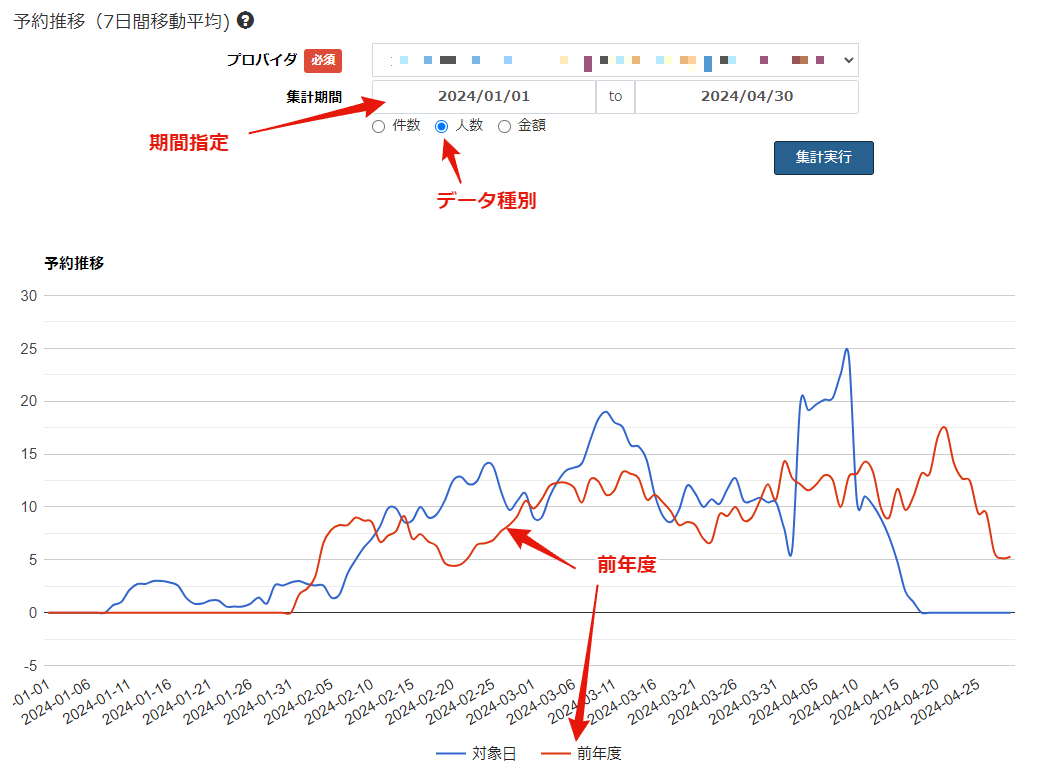Click the y-axis value -5
1045x769 pixels.
[x=31, y=666]
